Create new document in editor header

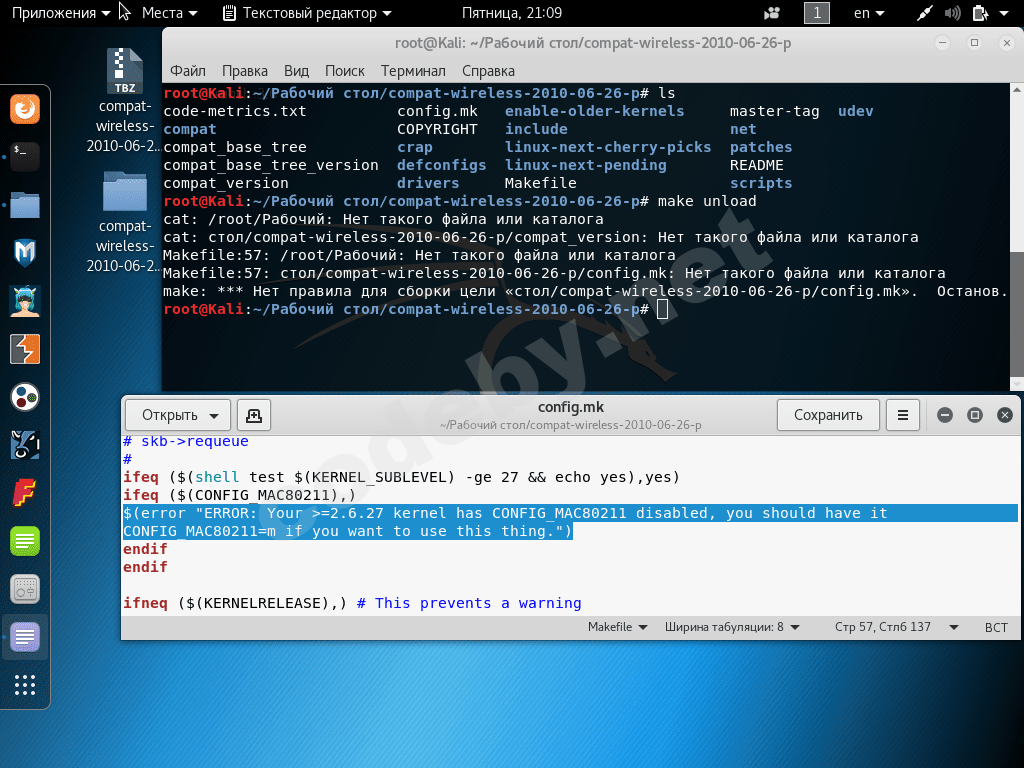pos(253,415)
